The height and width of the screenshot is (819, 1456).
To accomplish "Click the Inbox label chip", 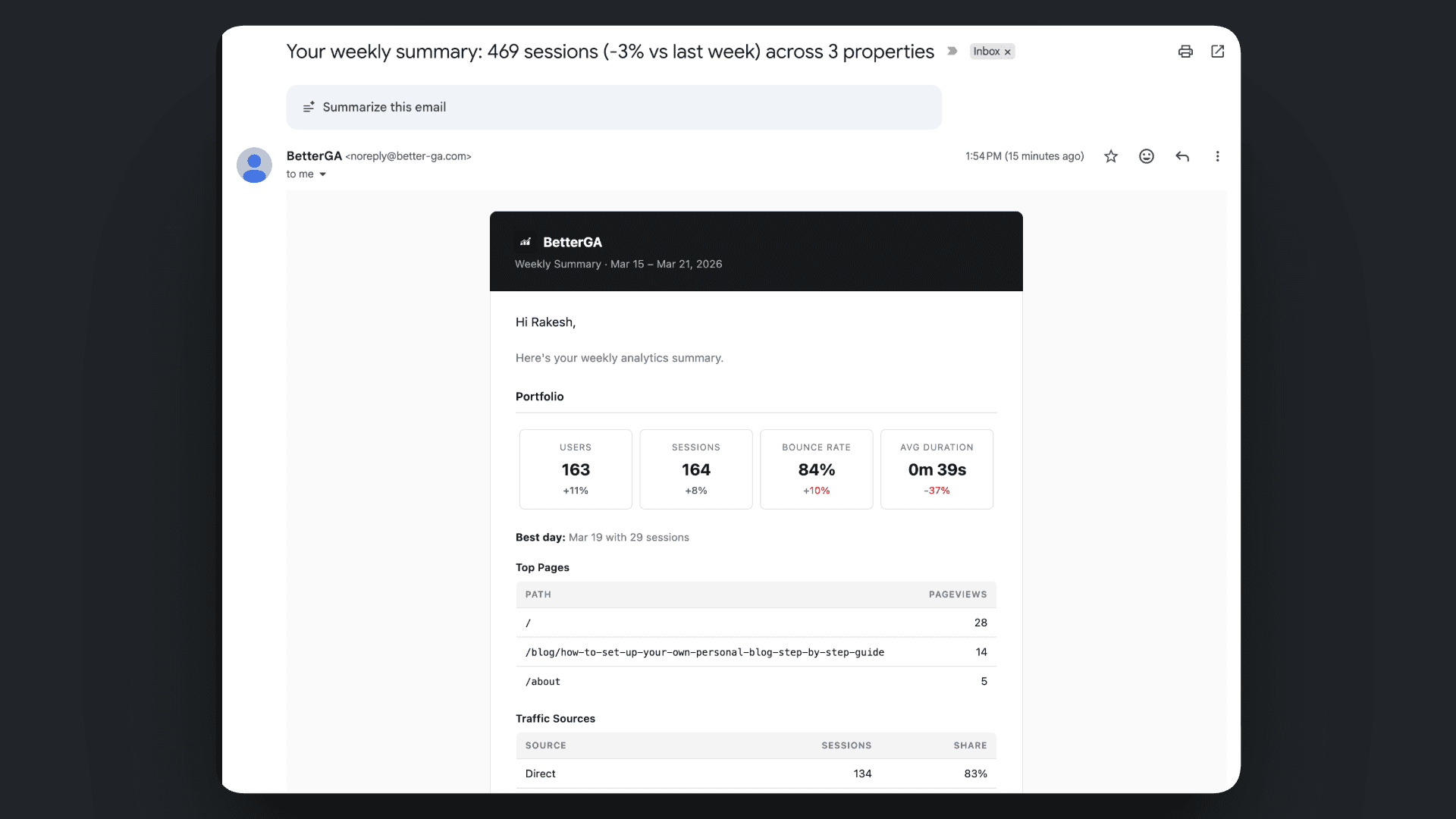I will (x=987, y=52).
